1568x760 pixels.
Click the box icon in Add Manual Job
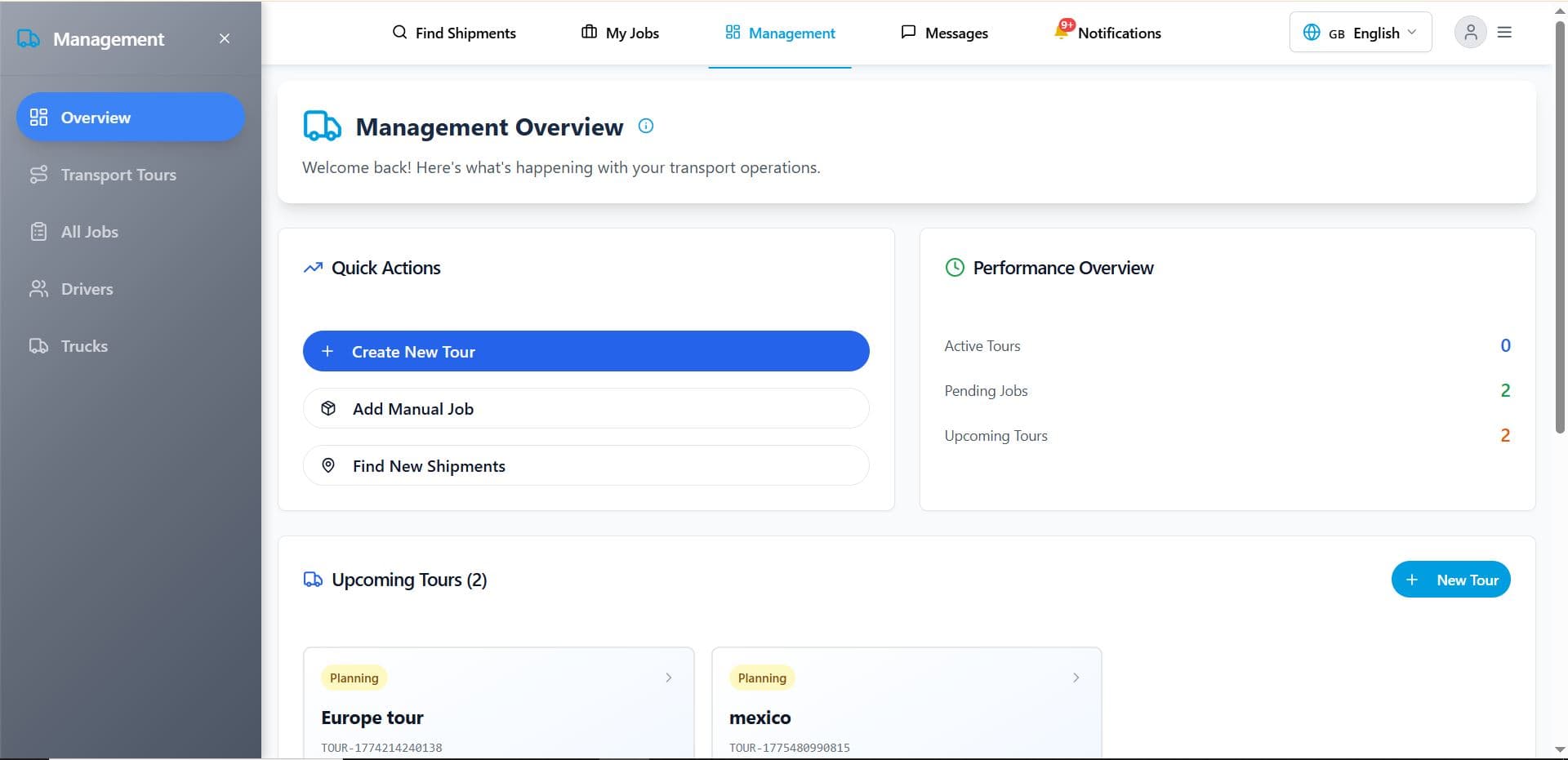click(328, 408)
